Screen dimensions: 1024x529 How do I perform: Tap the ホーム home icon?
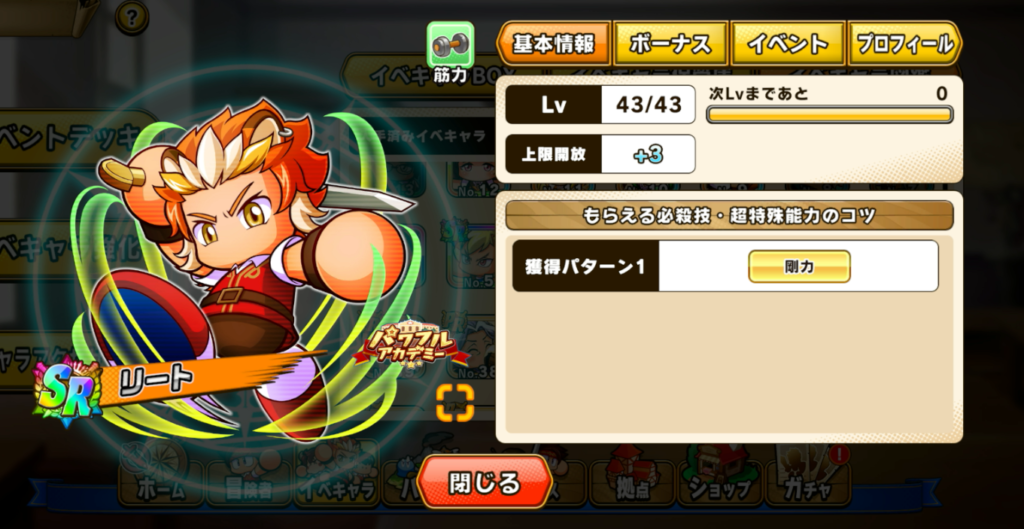point(161,475)
